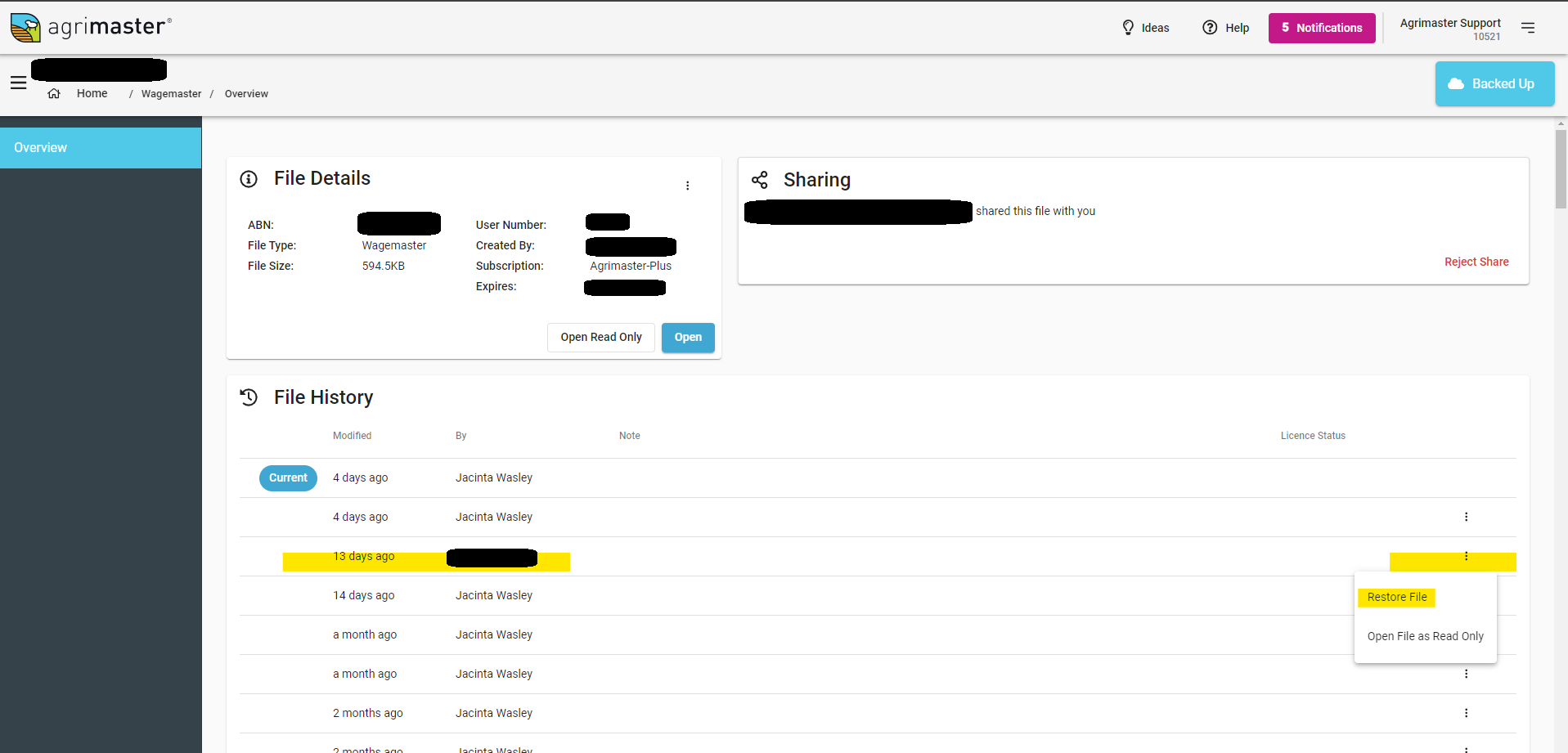
Task: Go to Home breadcrumb link
Action: [92, 93]
